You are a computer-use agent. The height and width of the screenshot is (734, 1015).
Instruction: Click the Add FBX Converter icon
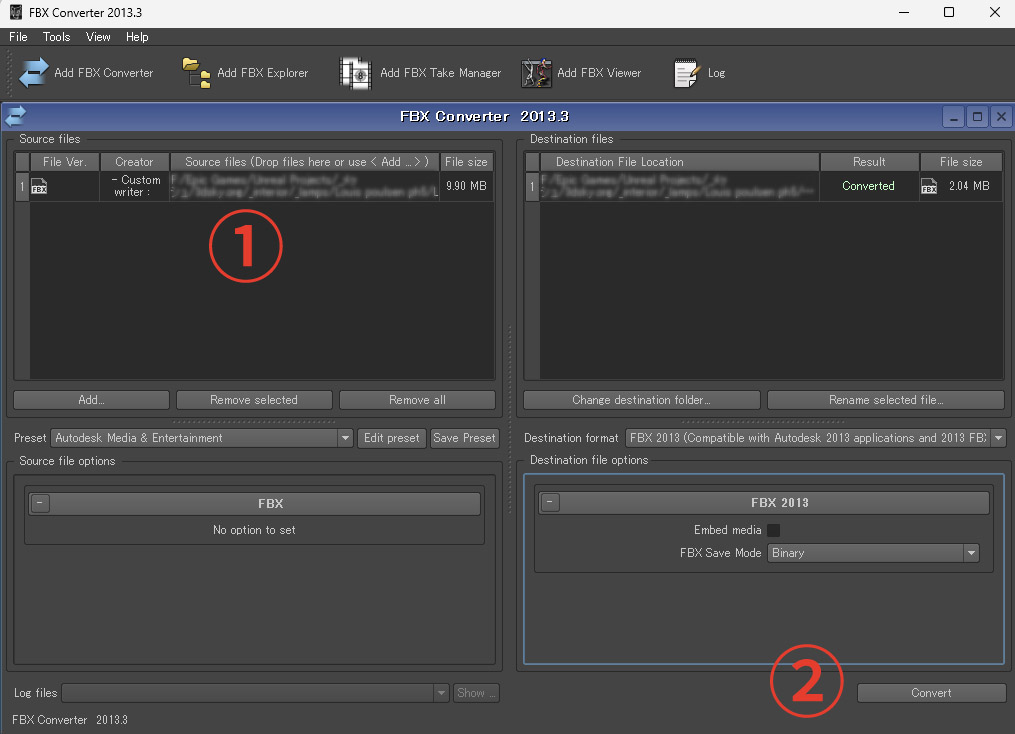[x=34, y=73]
